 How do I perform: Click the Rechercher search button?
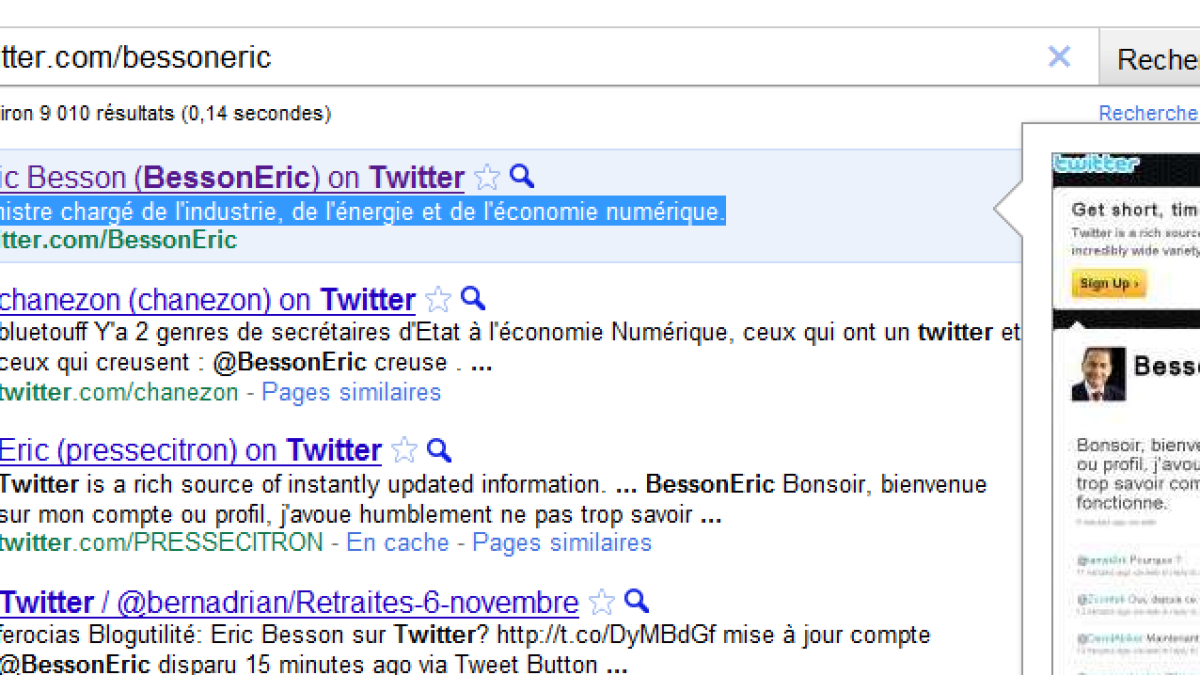(1150, 58)
